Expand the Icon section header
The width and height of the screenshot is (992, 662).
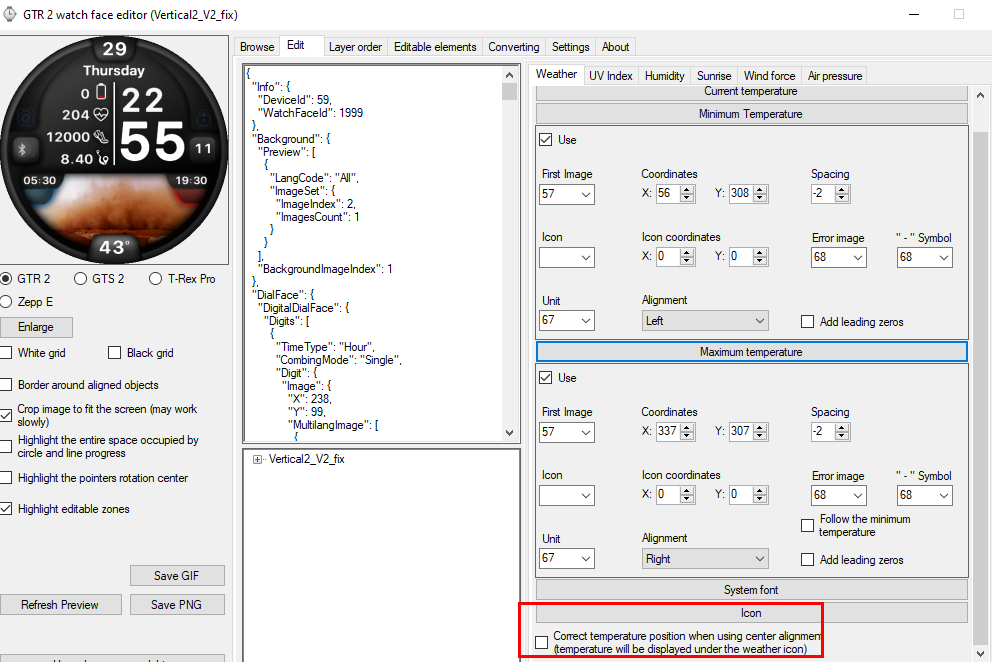pyautogui.click(x=751, y=613)
